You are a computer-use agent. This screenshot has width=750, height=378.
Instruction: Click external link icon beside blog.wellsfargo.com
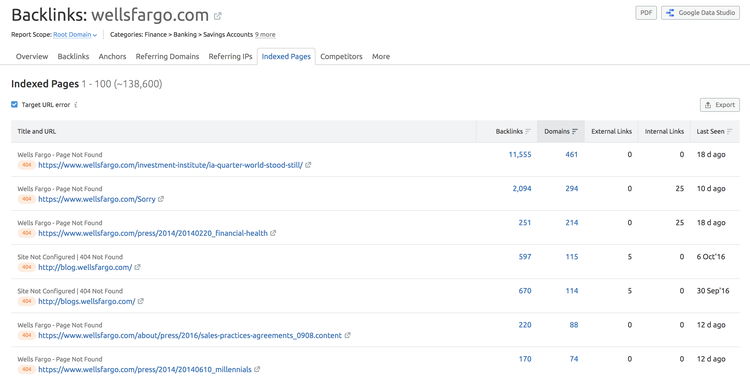click(137, 267)
